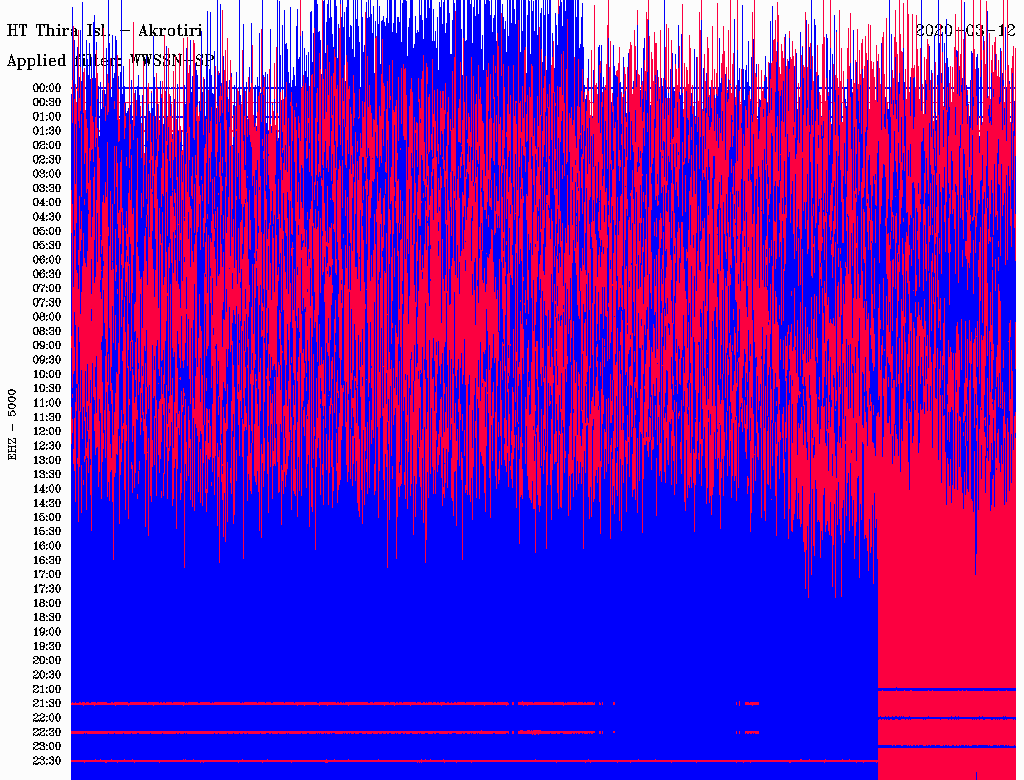This screenshot has height=780, width=1024.
Task: Select the 18:30 time label
Action: pos(47,617)
